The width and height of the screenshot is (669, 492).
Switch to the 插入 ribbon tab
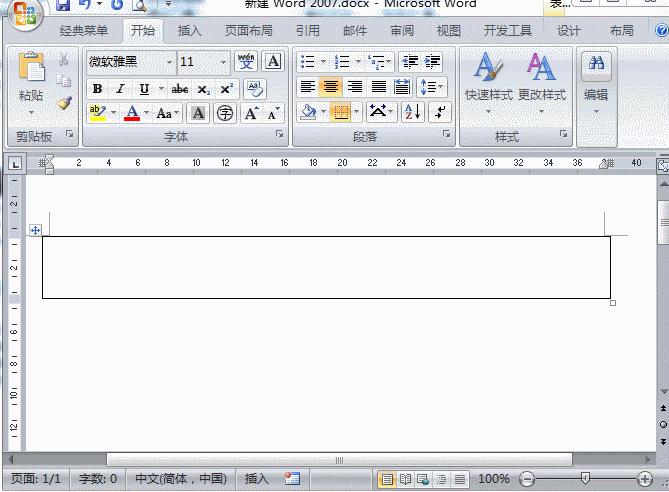[189, 31]
